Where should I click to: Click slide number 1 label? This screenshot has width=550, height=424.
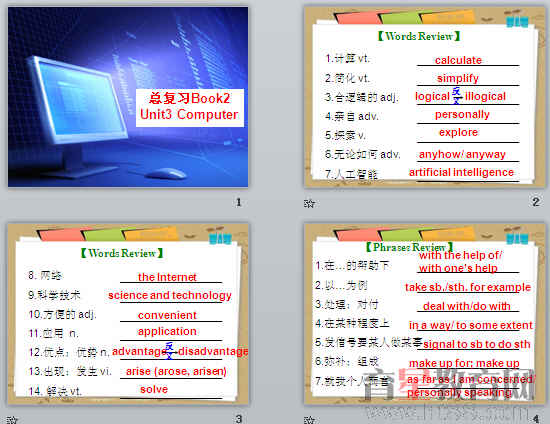[x=239, y=202]
